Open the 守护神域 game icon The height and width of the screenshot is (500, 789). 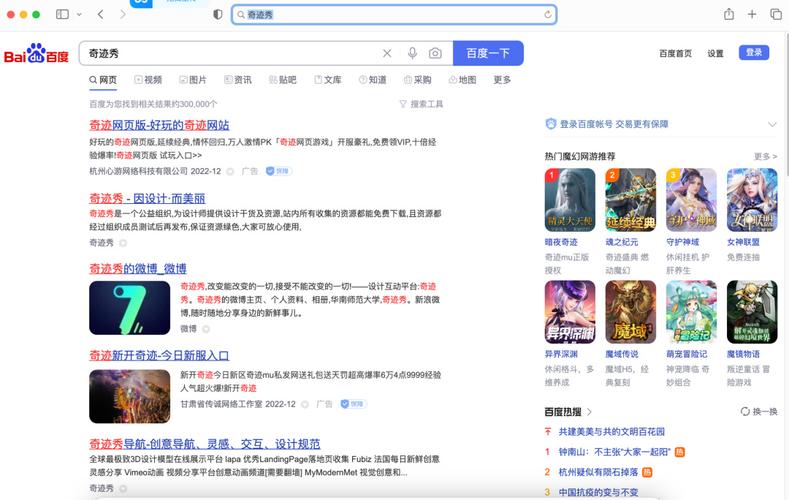coord(691,200)
